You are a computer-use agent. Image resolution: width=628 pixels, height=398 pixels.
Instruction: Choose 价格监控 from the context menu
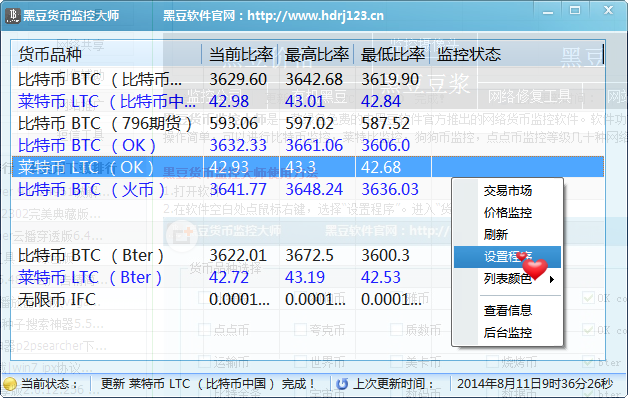507,213
